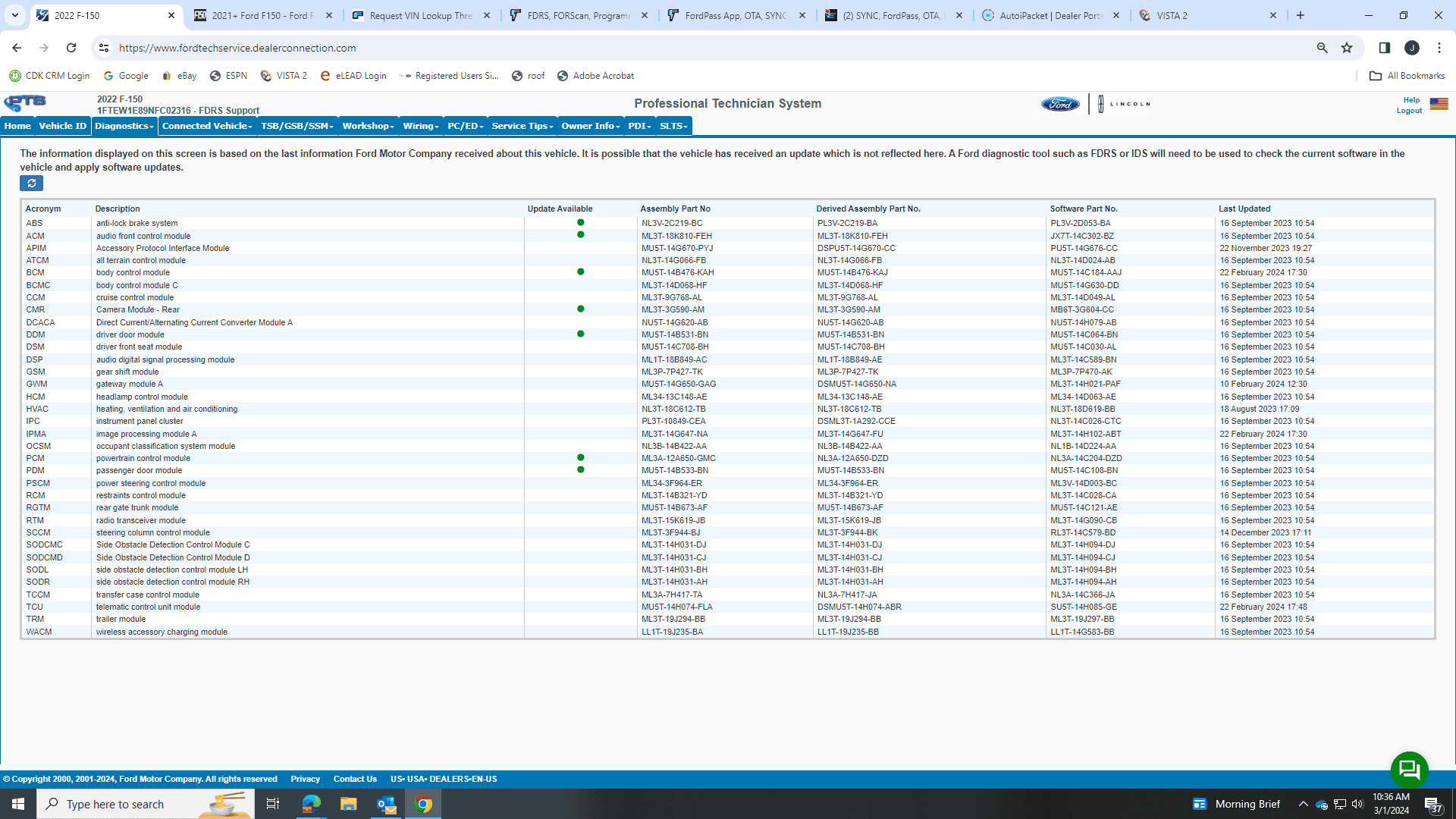Screen dimensions: 1456x819
Task: Click the US flag language icon
Action: (1439, 104)
